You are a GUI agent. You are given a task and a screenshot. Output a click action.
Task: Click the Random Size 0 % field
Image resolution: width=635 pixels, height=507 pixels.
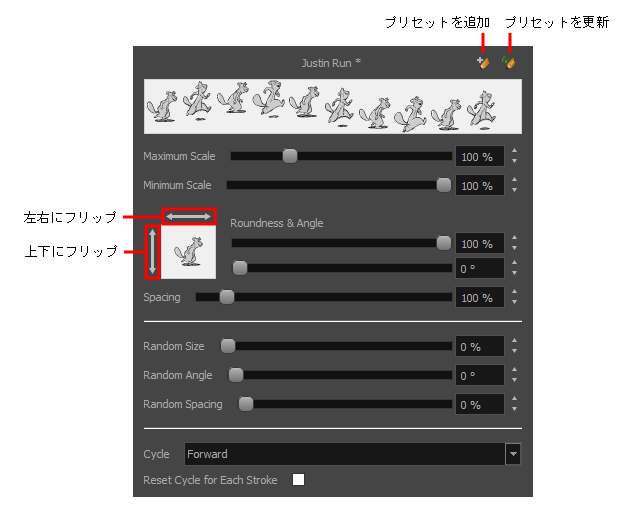(480, 346)
